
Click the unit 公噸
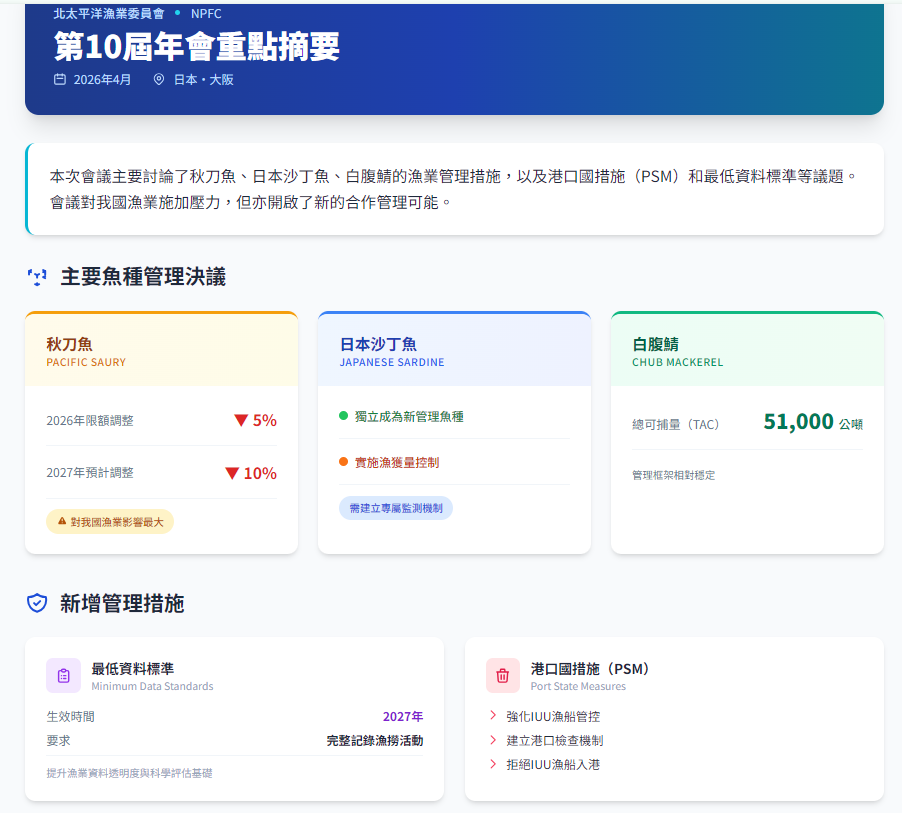pos(851,425)
